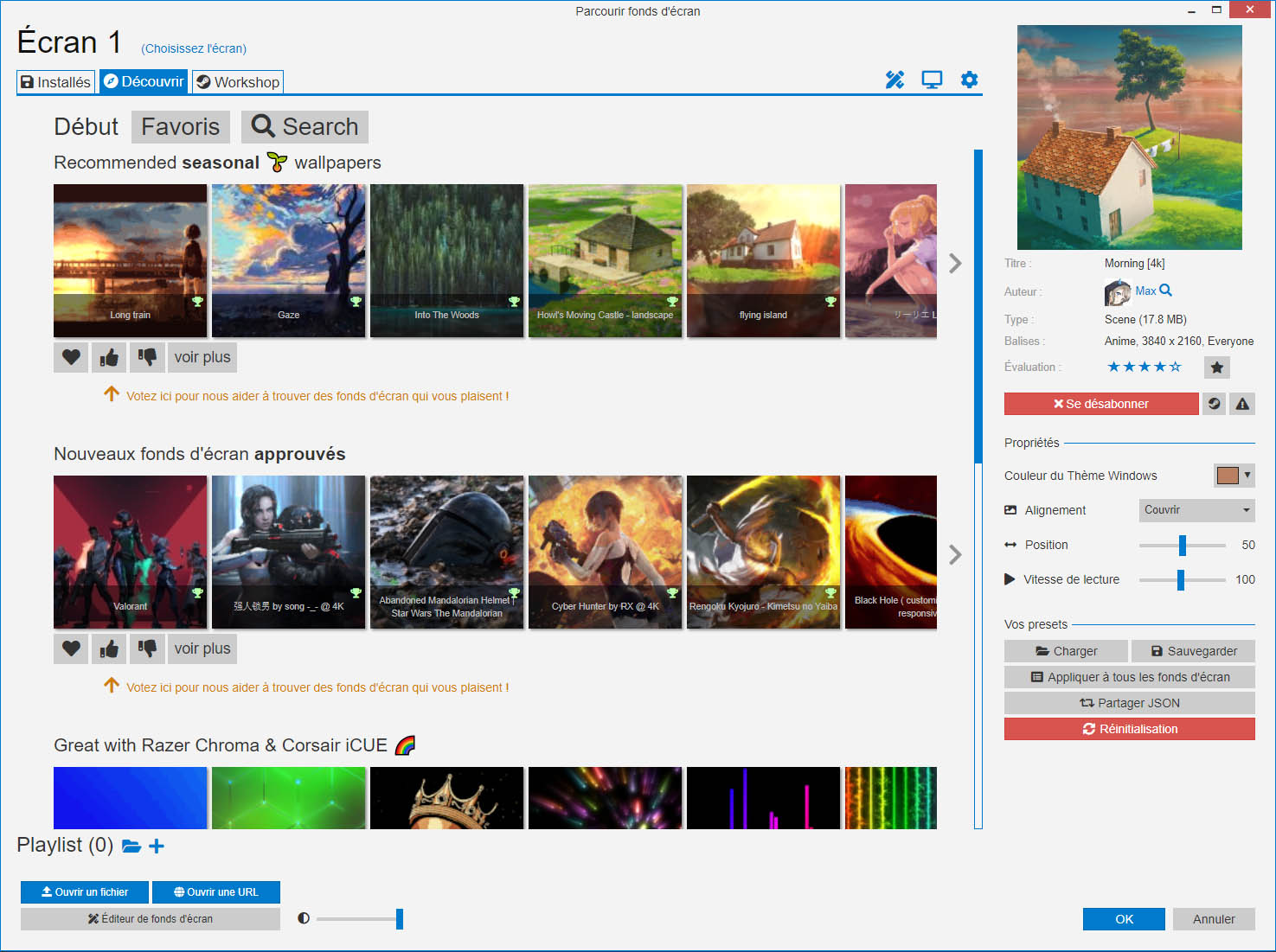This screenshot has width=1276, height=952.
Task: Thumbs down the seasonal wallpapers row
Action: tap(147, 357)
